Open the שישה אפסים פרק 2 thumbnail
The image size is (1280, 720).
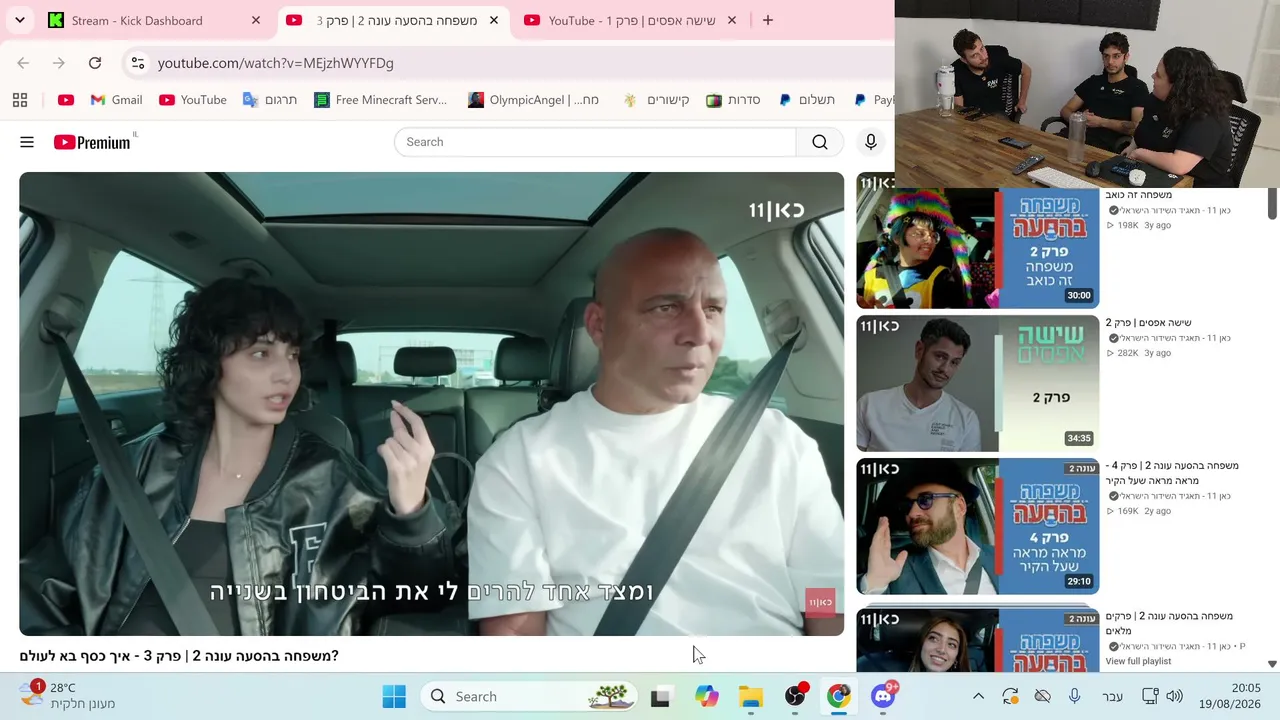coord(977,383)
